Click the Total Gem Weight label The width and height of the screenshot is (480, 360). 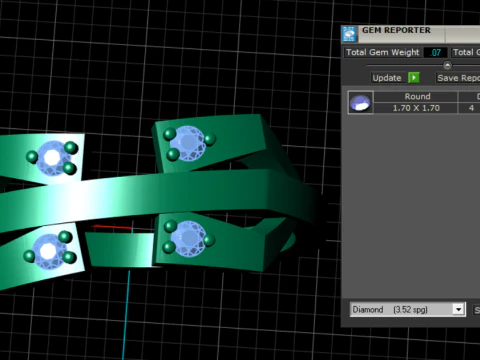click(x=383, y=52)
